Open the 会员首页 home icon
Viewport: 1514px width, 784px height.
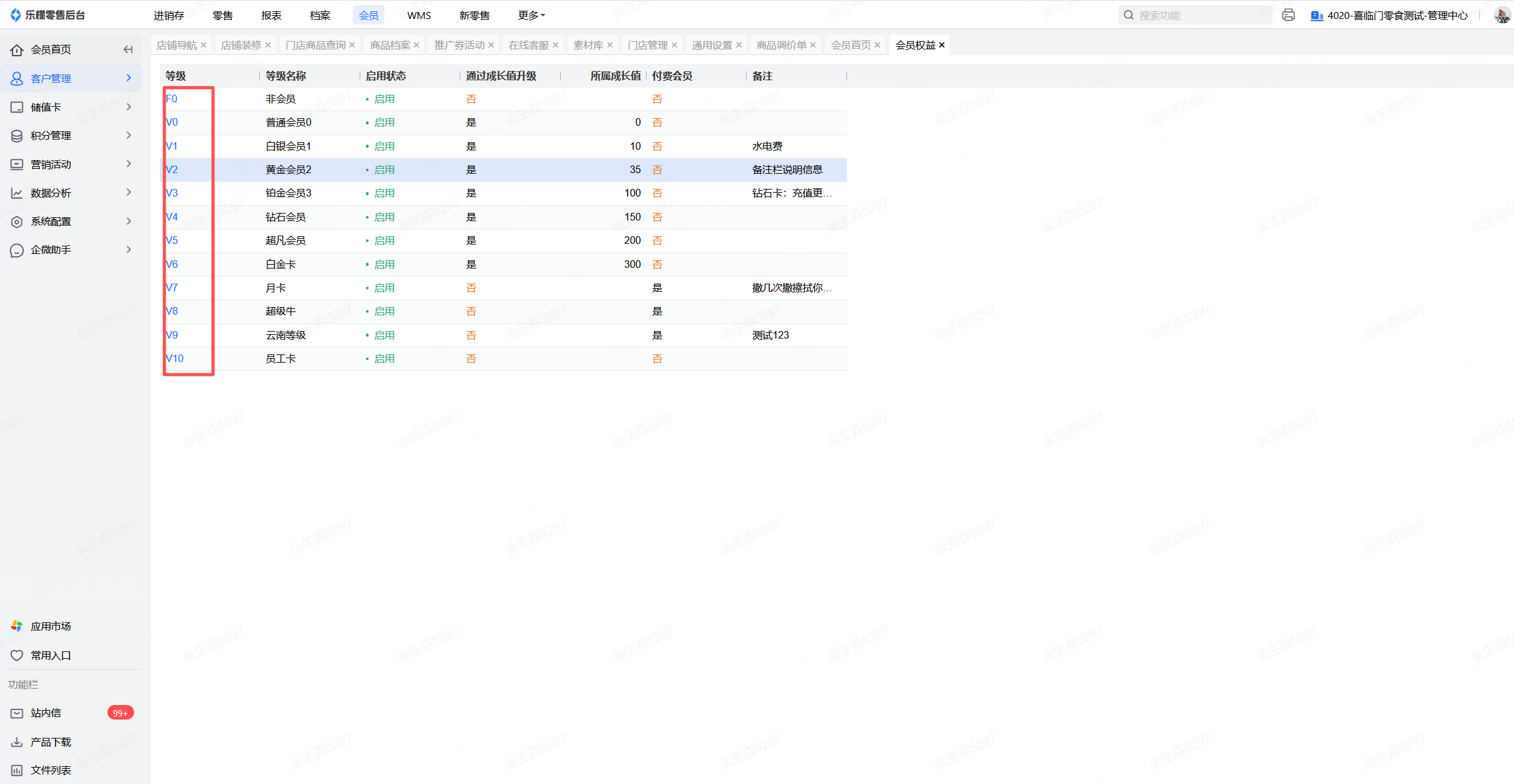point(17,50)
